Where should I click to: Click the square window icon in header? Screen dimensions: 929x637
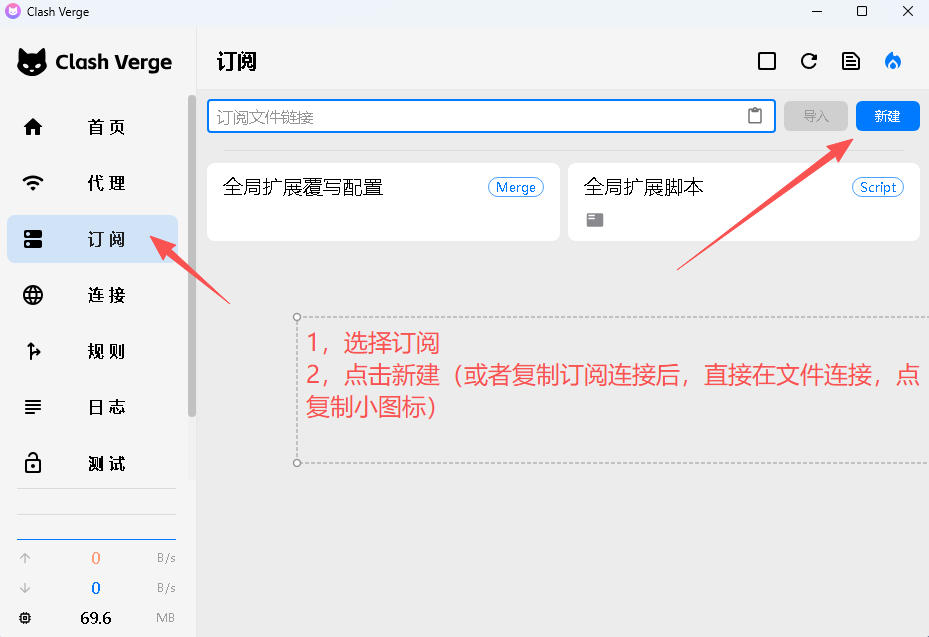tap(767, 61)
